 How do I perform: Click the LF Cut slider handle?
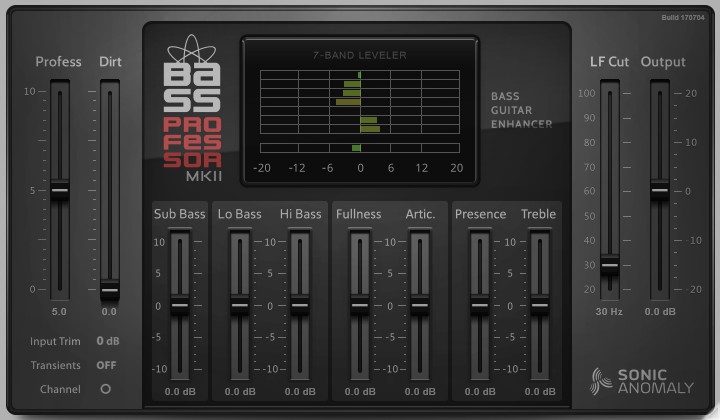pyautogui.click(x=609, y=265)
